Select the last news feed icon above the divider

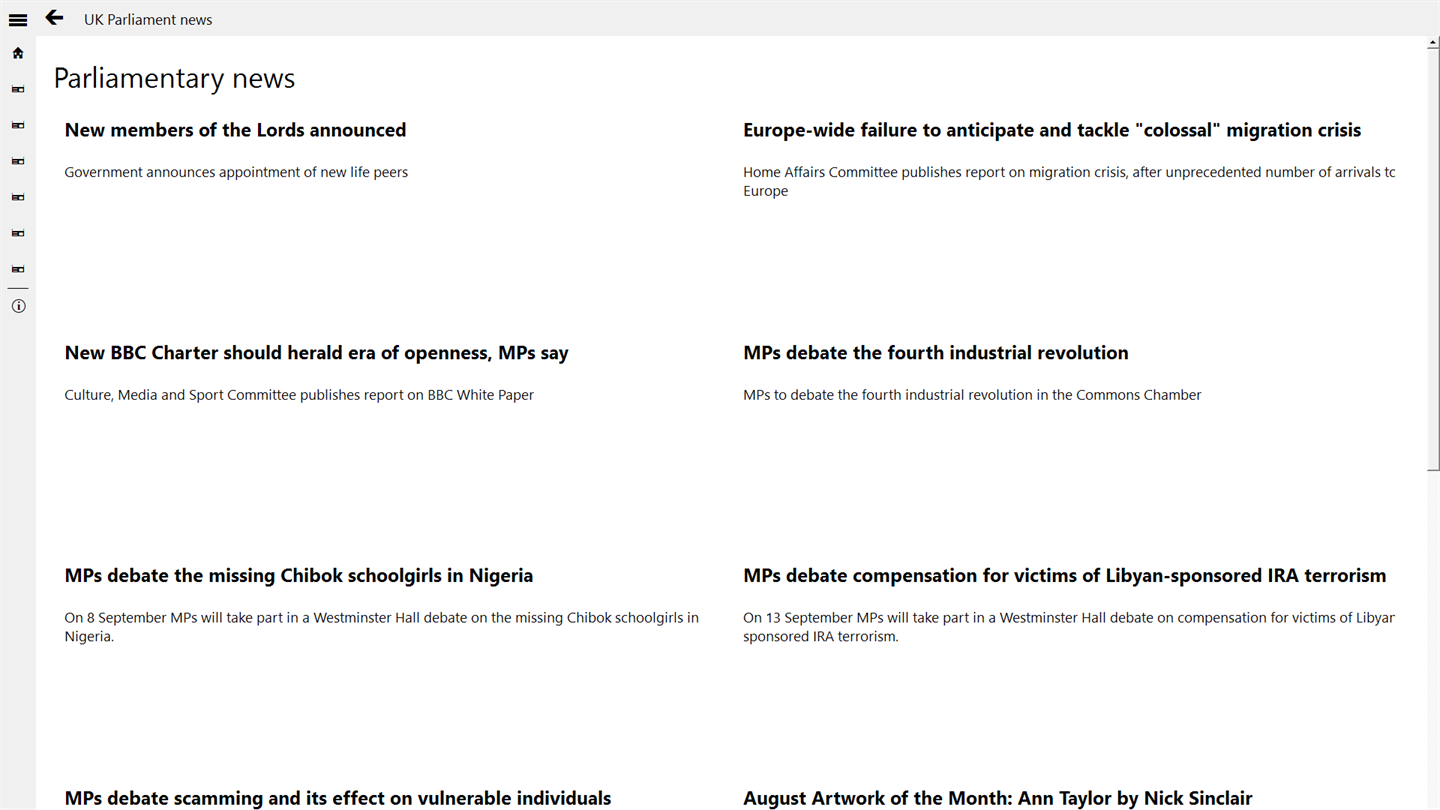(18, 269)
